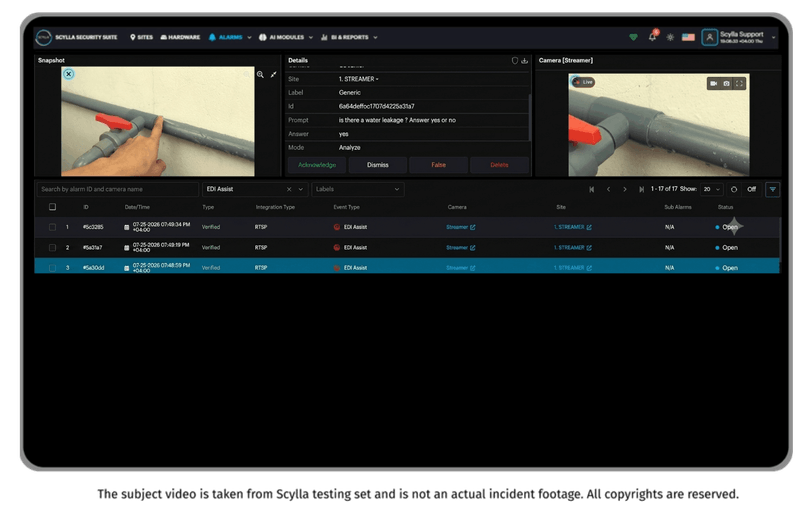Open 1. STREAMER site link in row 2
The height and width of the screenshot is (519, 812).
(x=573, y=248)
